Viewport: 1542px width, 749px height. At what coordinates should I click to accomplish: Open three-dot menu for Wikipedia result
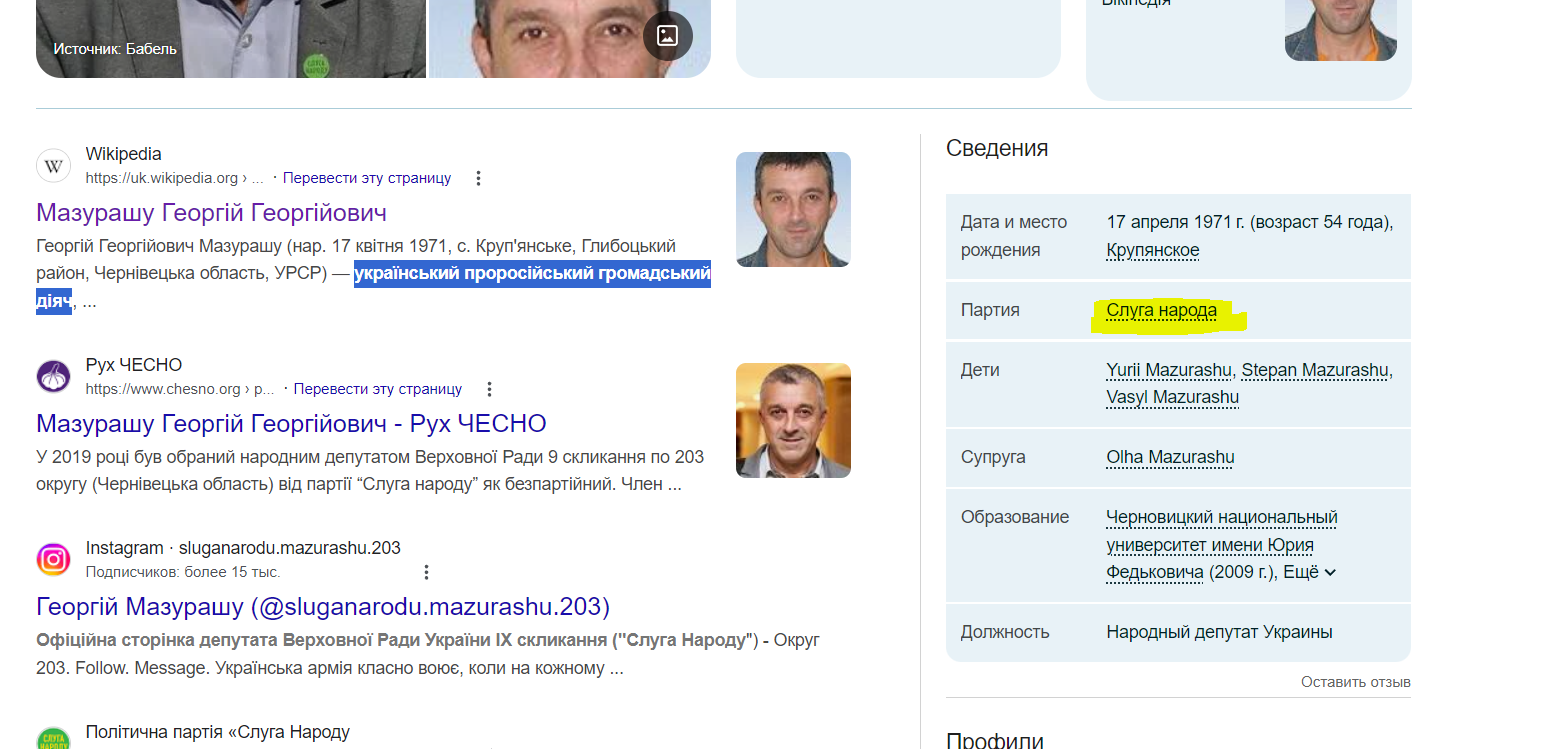pyautogui.click(x=478, y=179)
